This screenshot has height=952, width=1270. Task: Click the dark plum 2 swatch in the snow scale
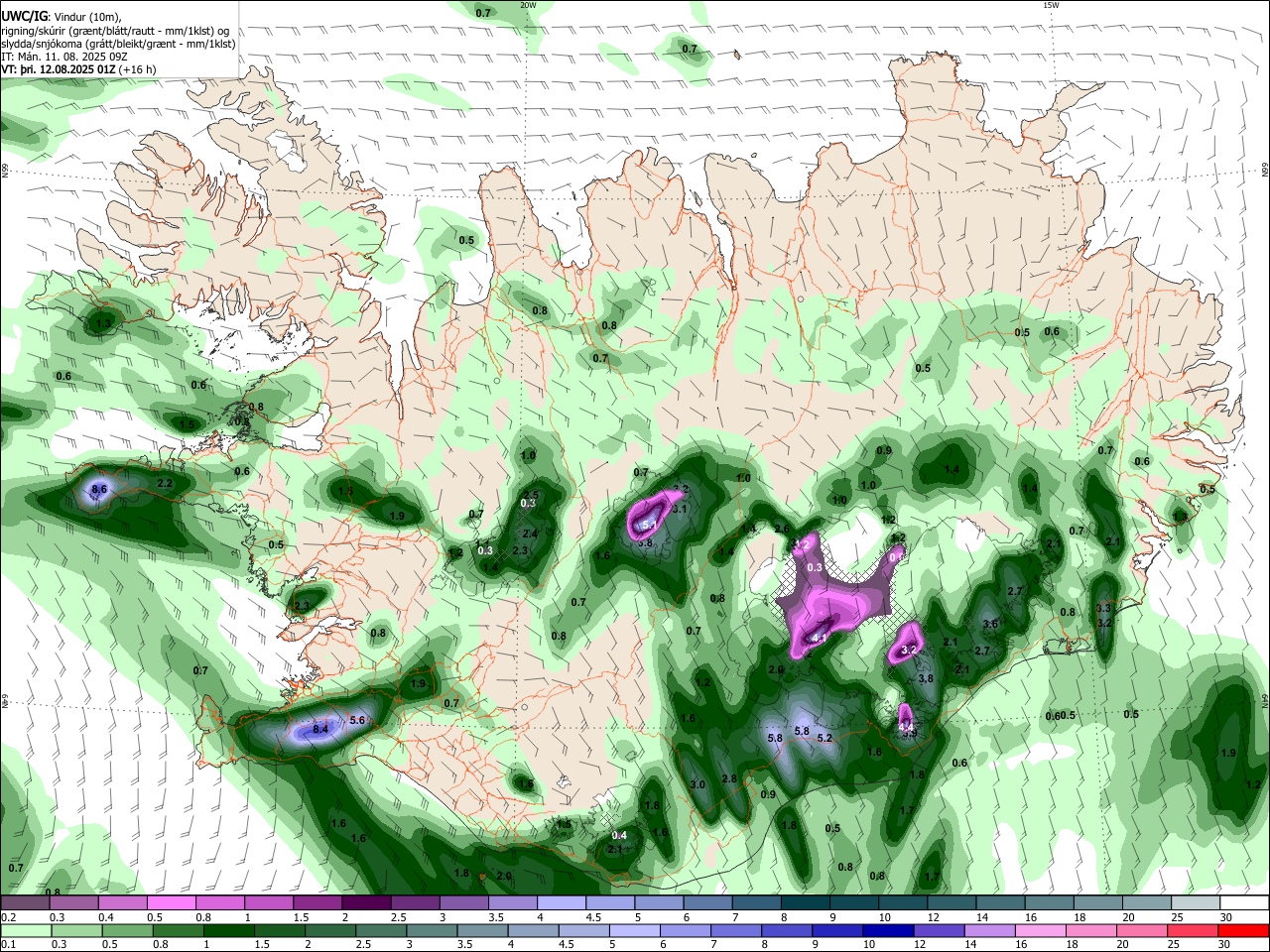pos(365,902)
